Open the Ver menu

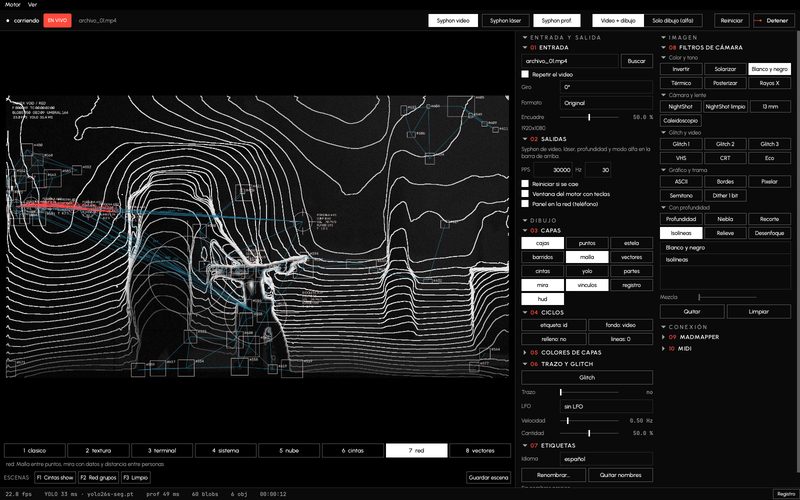33,5
